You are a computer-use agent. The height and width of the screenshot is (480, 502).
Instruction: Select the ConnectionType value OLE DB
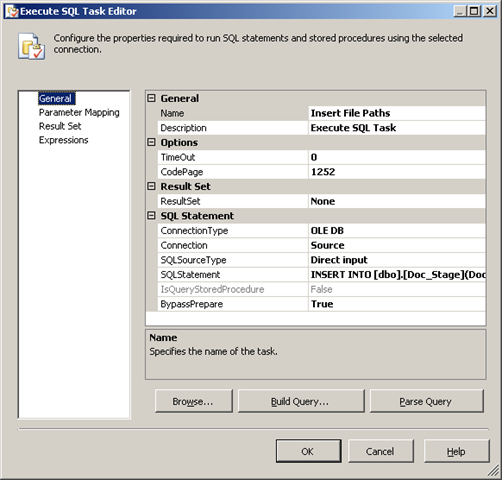(397, 230)
